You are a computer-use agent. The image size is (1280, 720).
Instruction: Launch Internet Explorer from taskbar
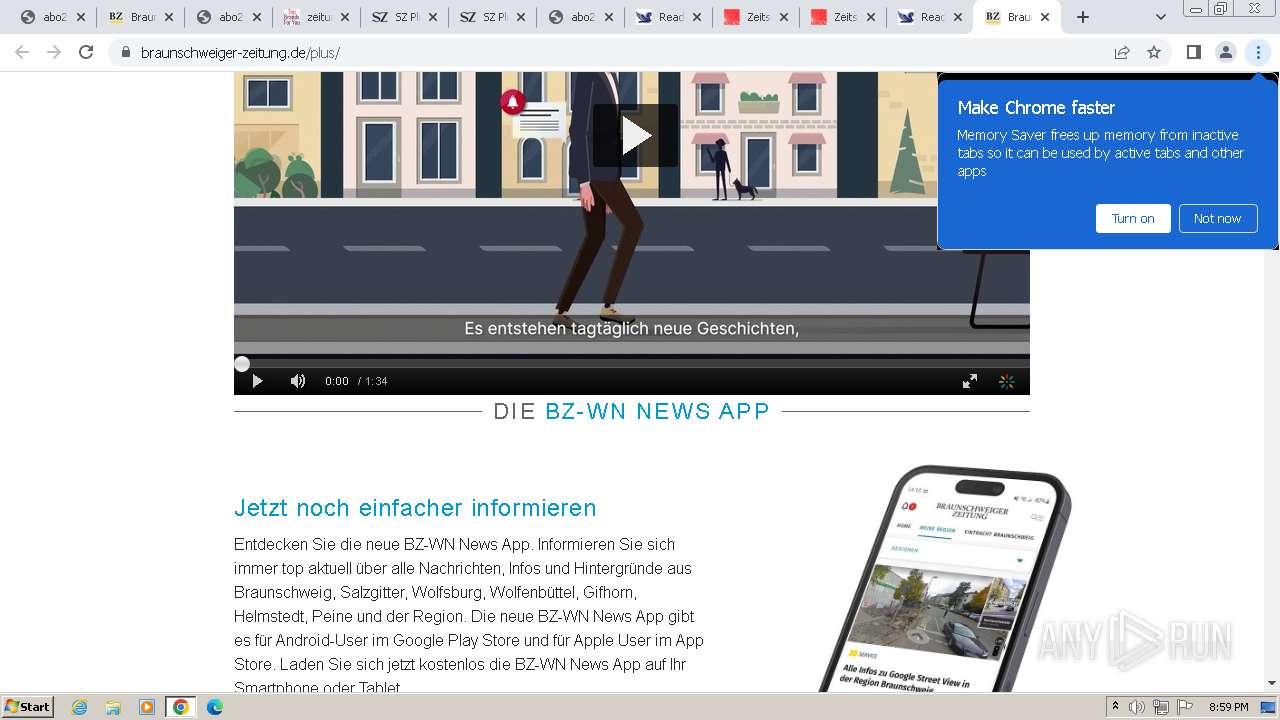(79, 707)
